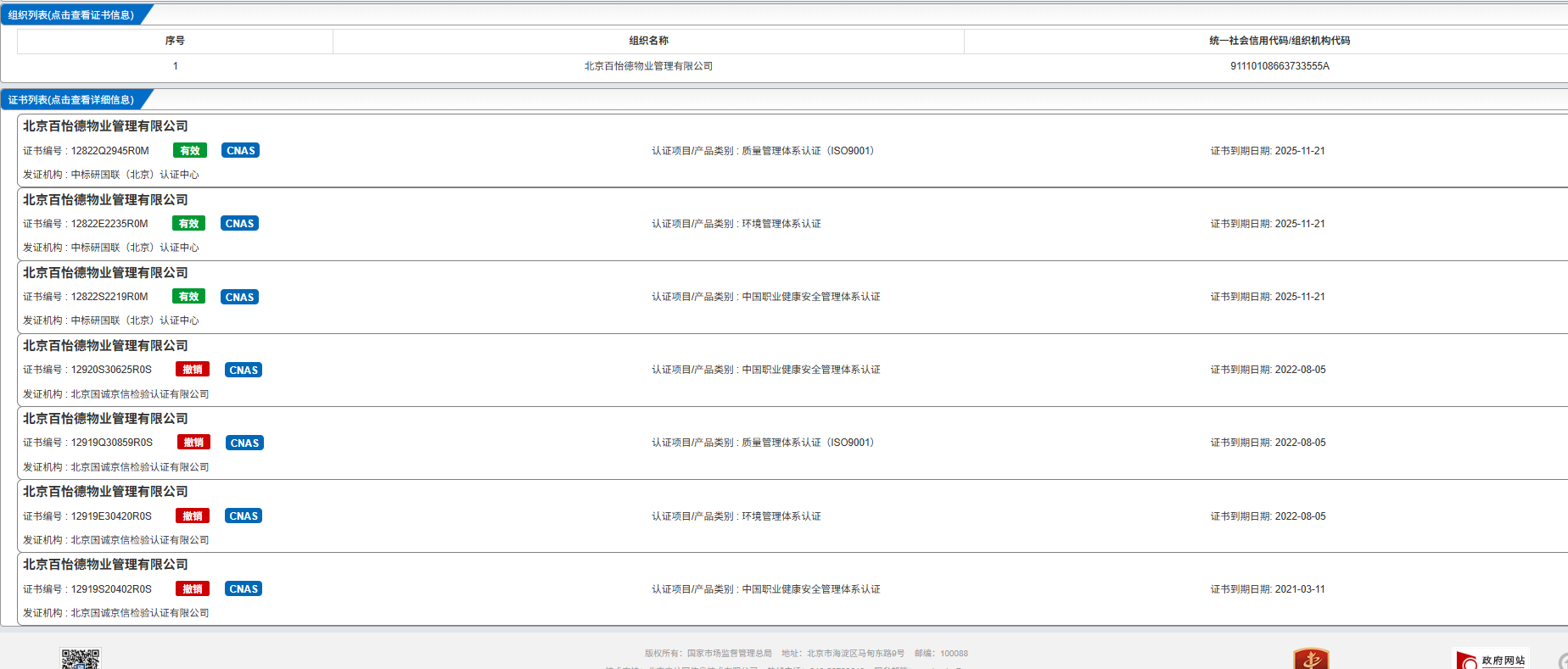Select the CNAS badge beside certificate 12919Q30859R0S

244,443
